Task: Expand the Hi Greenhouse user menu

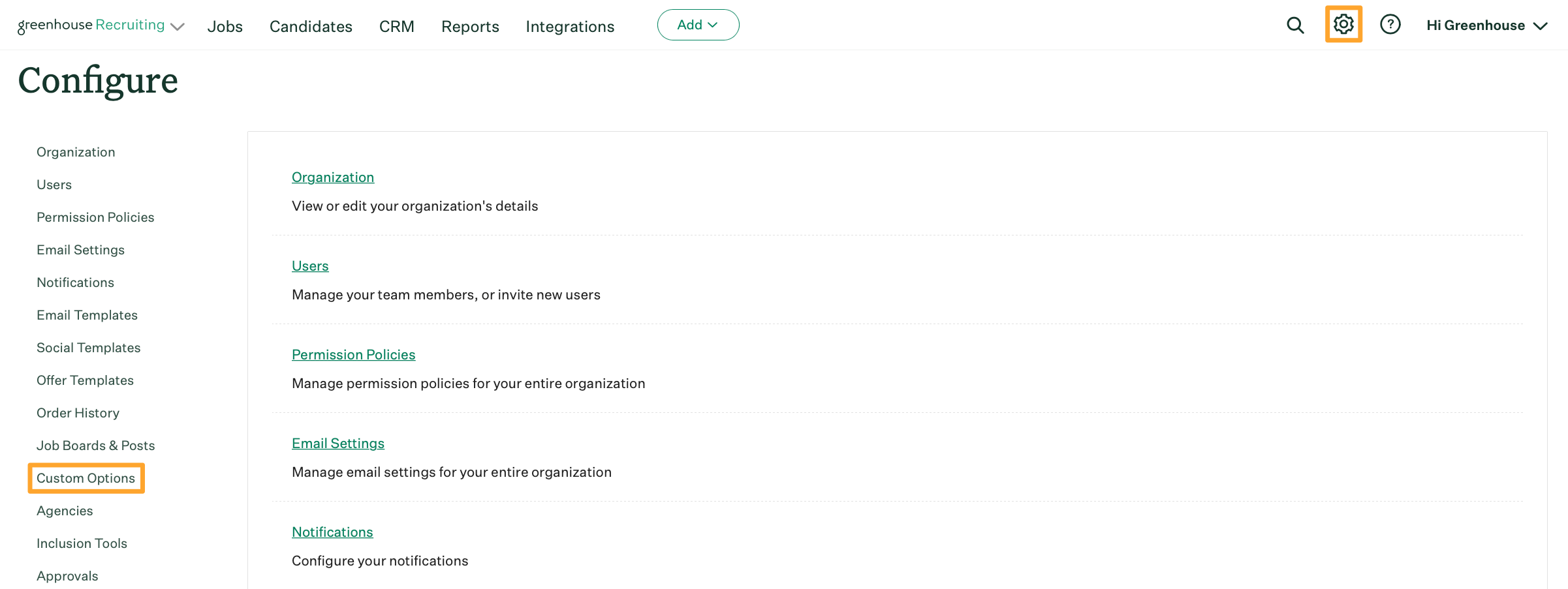Action: point(1486,25)
